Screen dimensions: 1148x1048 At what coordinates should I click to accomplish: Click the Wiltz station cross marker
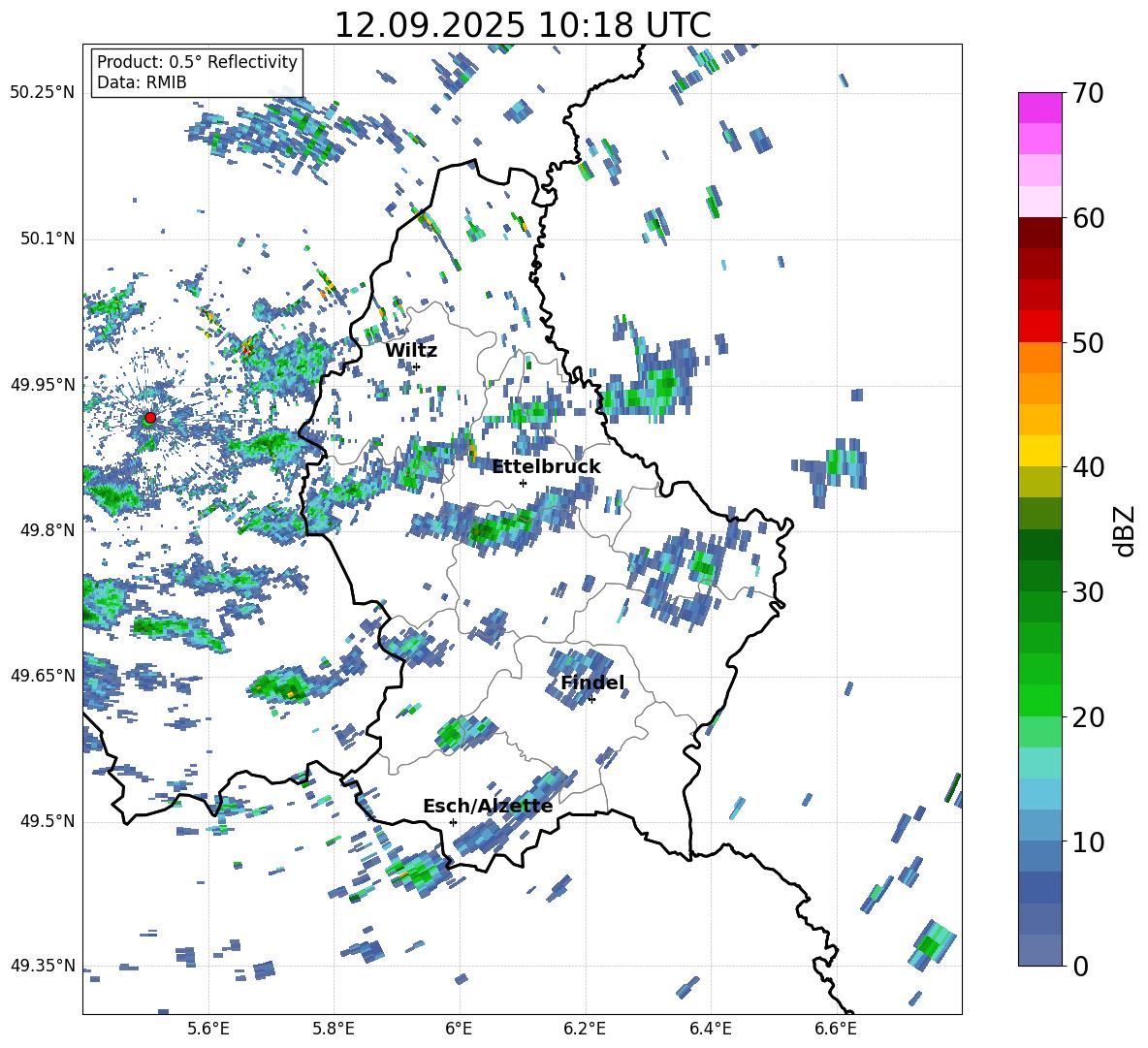click(x=417, y=366)
